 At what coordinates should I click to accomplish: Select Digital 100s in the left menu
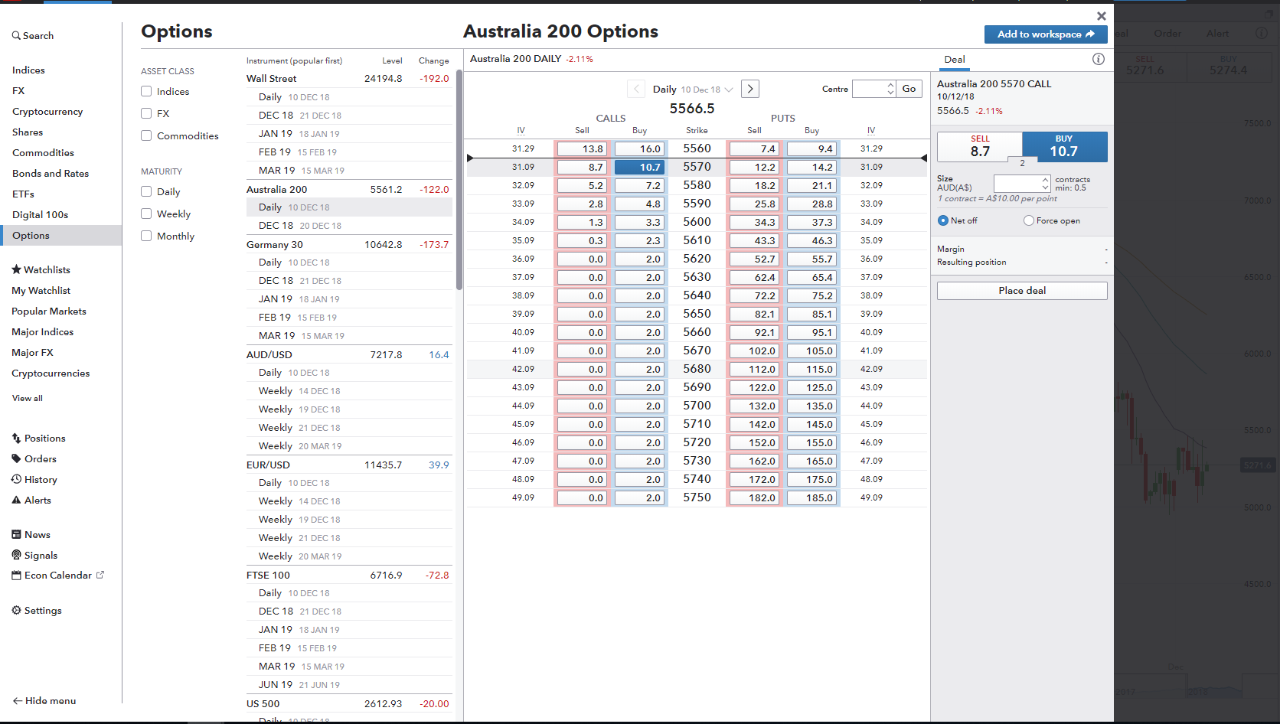[40, 215]
